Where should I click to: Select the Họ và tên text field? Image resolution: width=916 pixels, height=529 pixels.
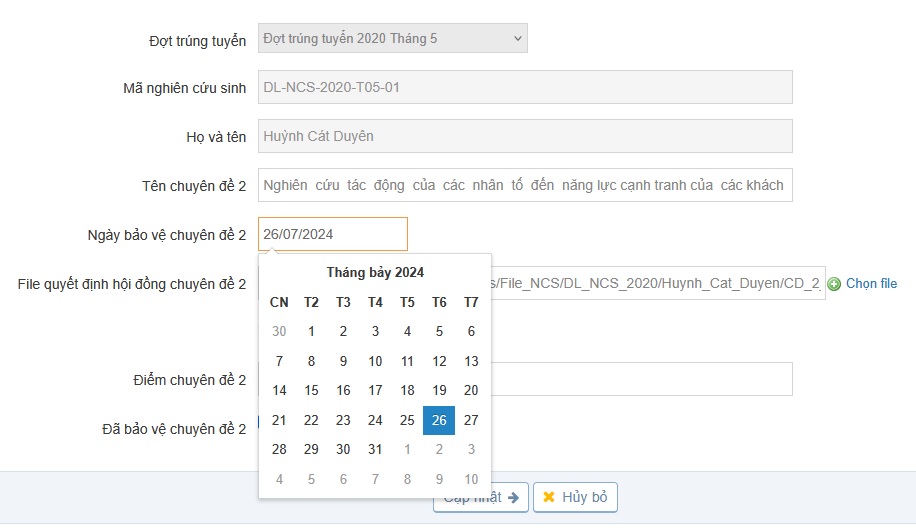coord(524,136)
